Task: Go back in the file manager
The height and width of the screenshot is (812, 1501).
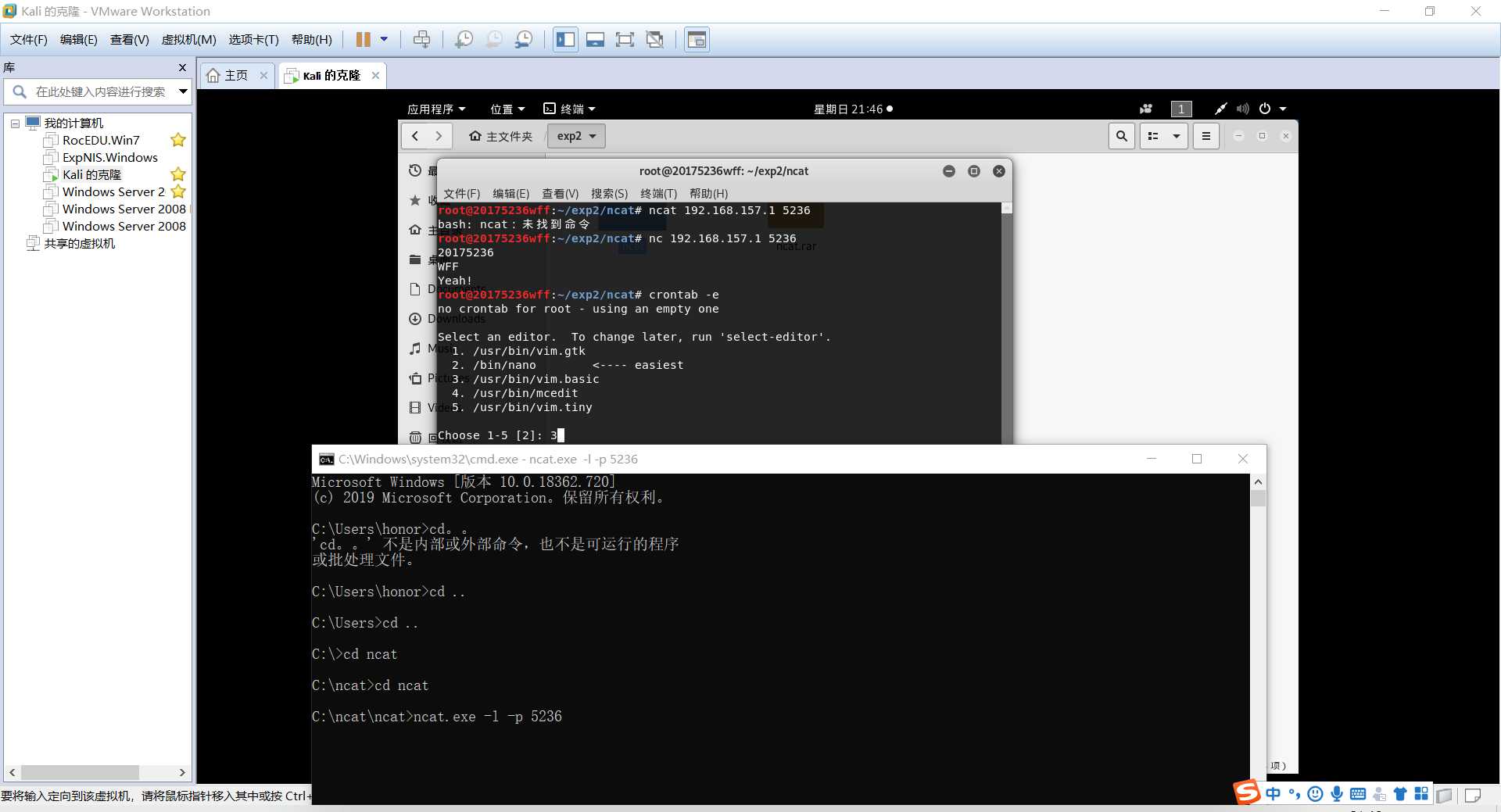Action: (x=415, y=136)
